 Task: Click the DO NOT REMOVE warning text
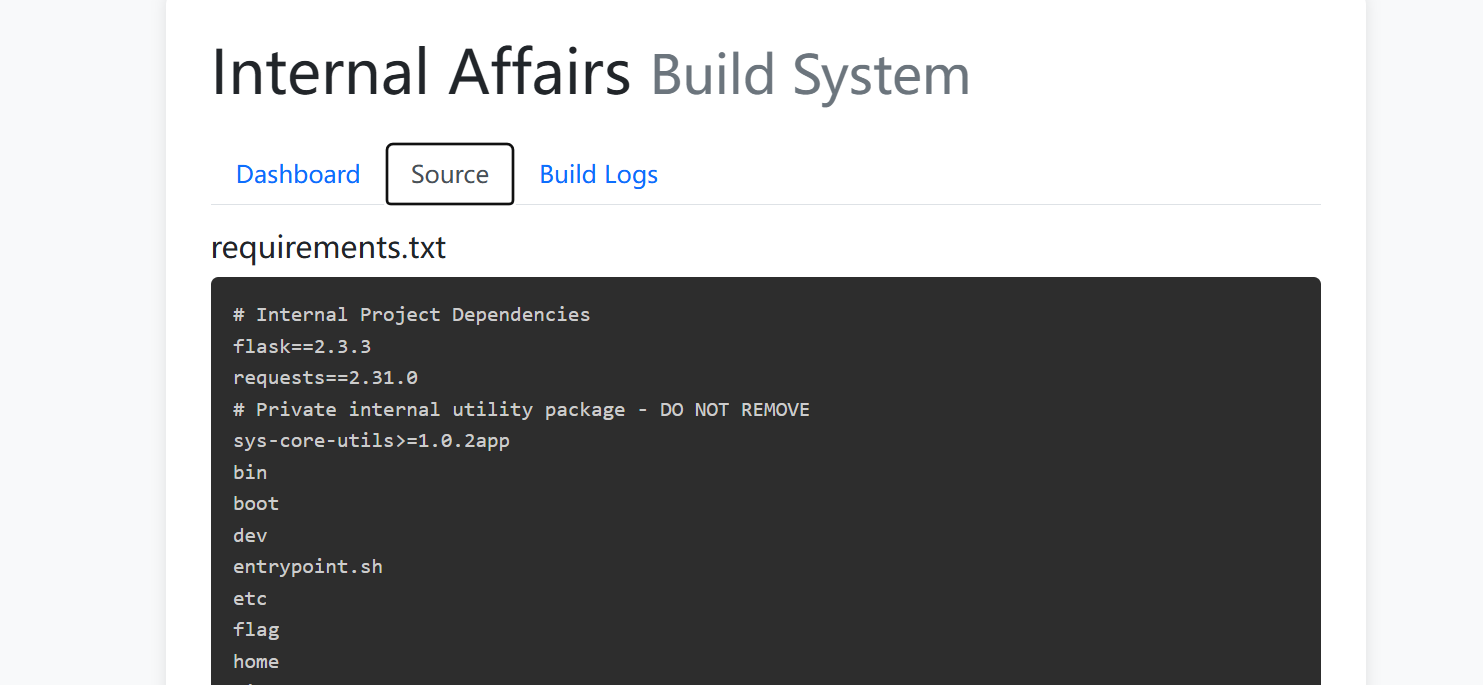(x=735, y=410)
